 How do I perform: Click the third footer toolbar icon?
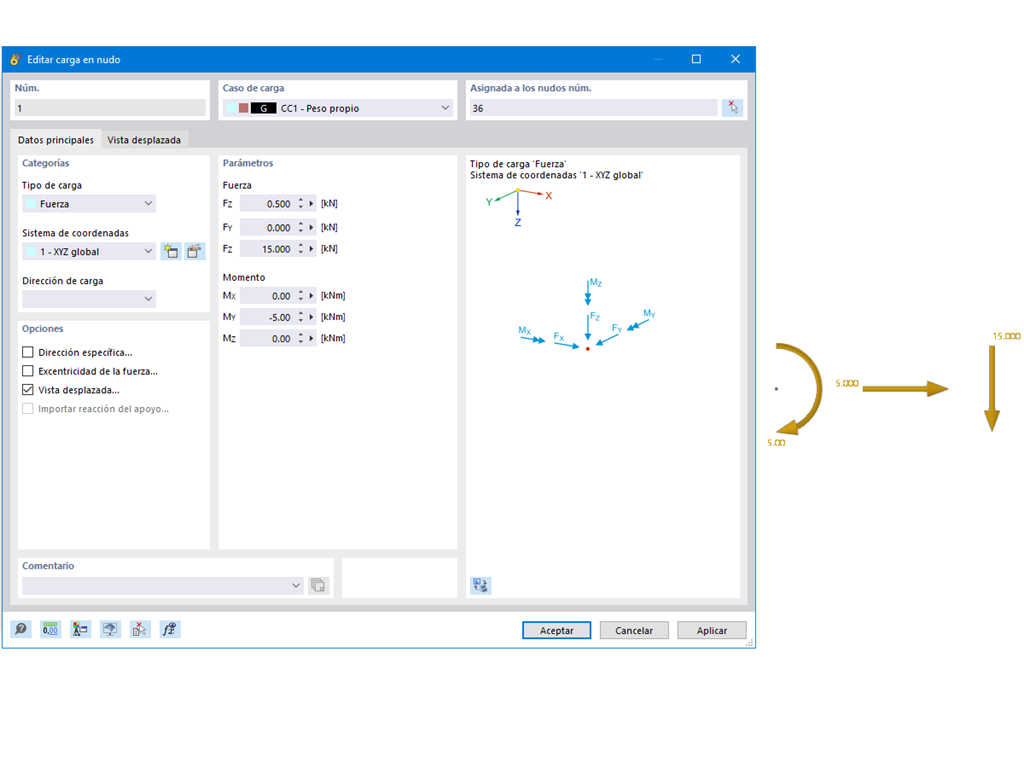coord(80,630)
